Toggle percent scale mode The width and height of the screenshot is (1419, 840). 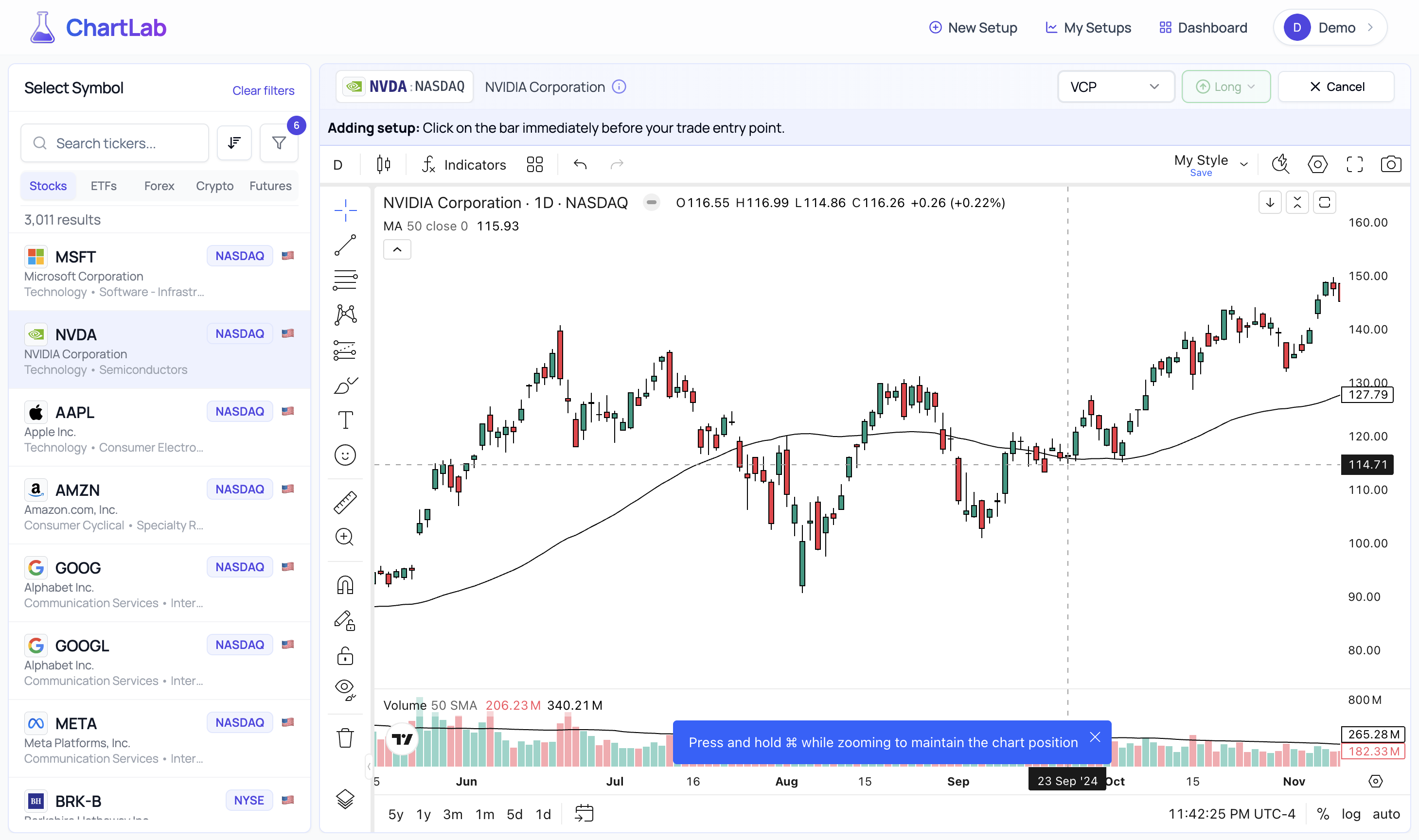[1323, 814]
